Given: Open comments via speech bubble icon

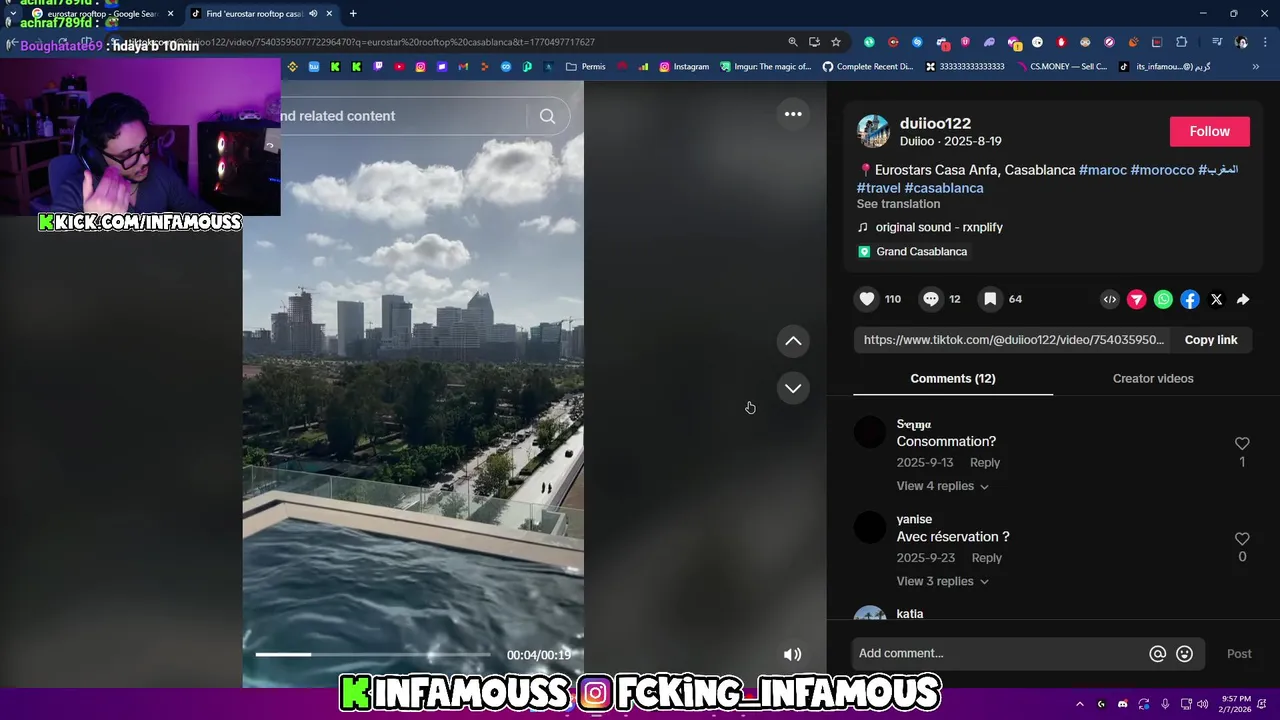Looking at the screenshot, I should pos(931,299).
